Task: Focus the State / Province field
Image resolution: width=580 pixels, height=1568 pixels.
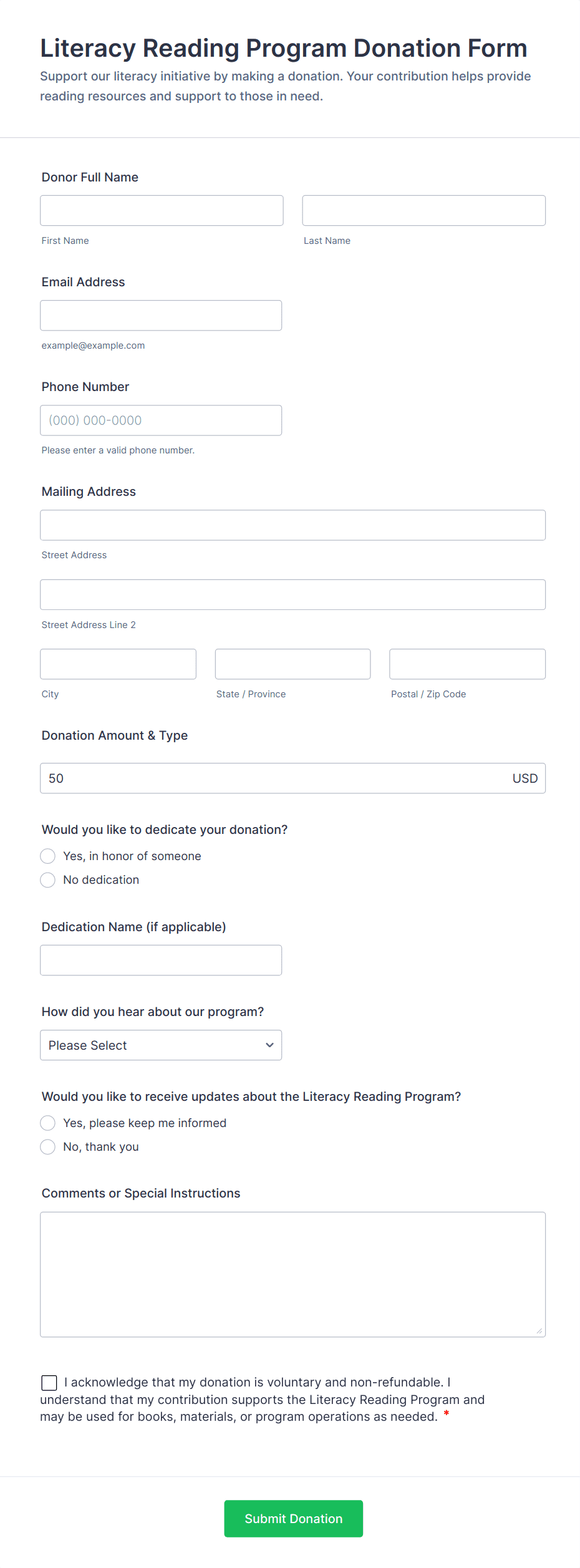Action: coord(292,664)
